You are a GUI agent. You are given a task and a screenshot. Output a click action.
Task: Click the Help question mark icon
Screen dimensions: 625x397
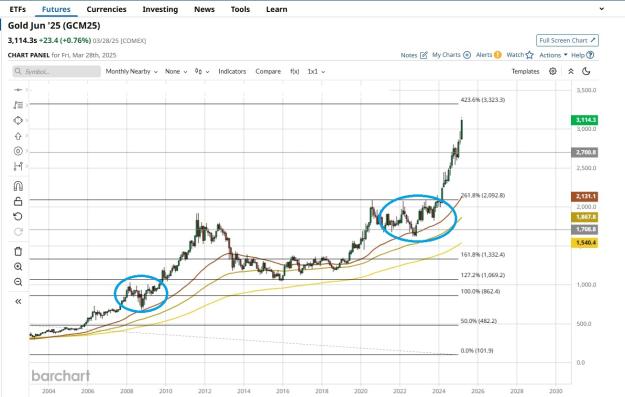click(590, 55)
